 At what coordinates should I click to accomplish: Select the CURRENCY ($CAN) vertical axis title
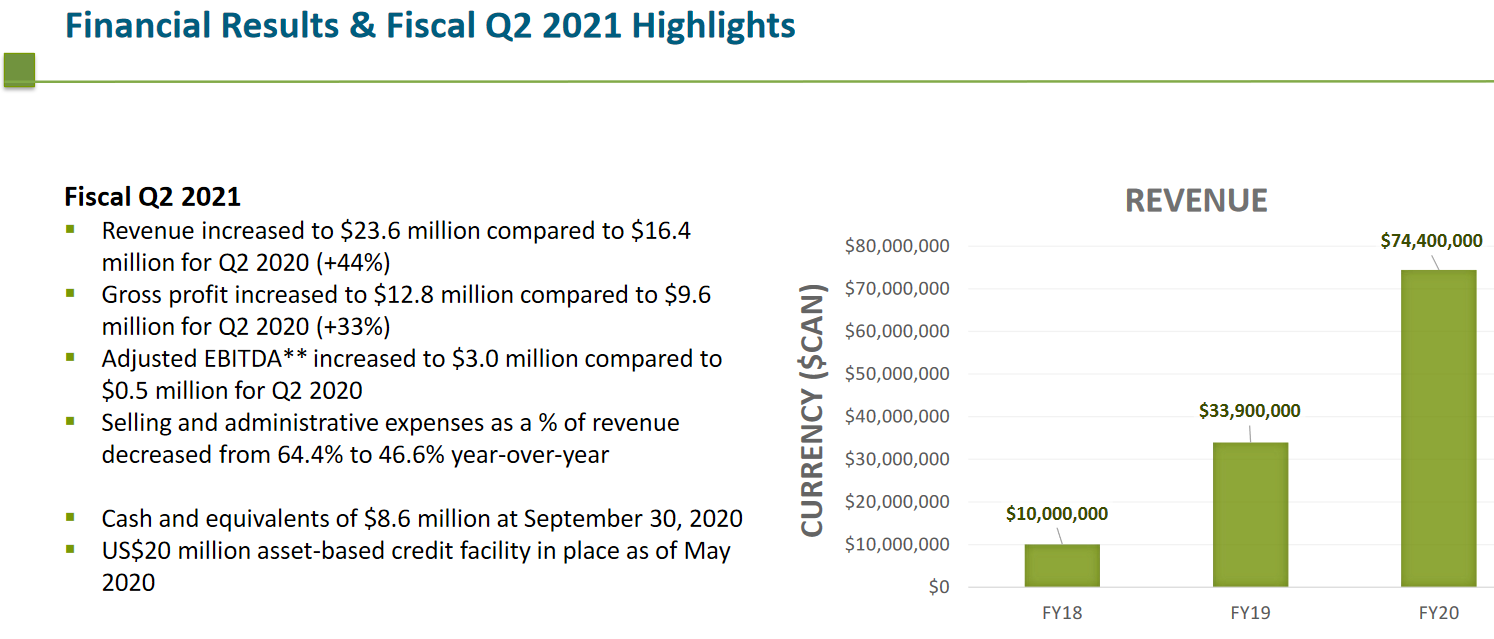tap(812, 411)
